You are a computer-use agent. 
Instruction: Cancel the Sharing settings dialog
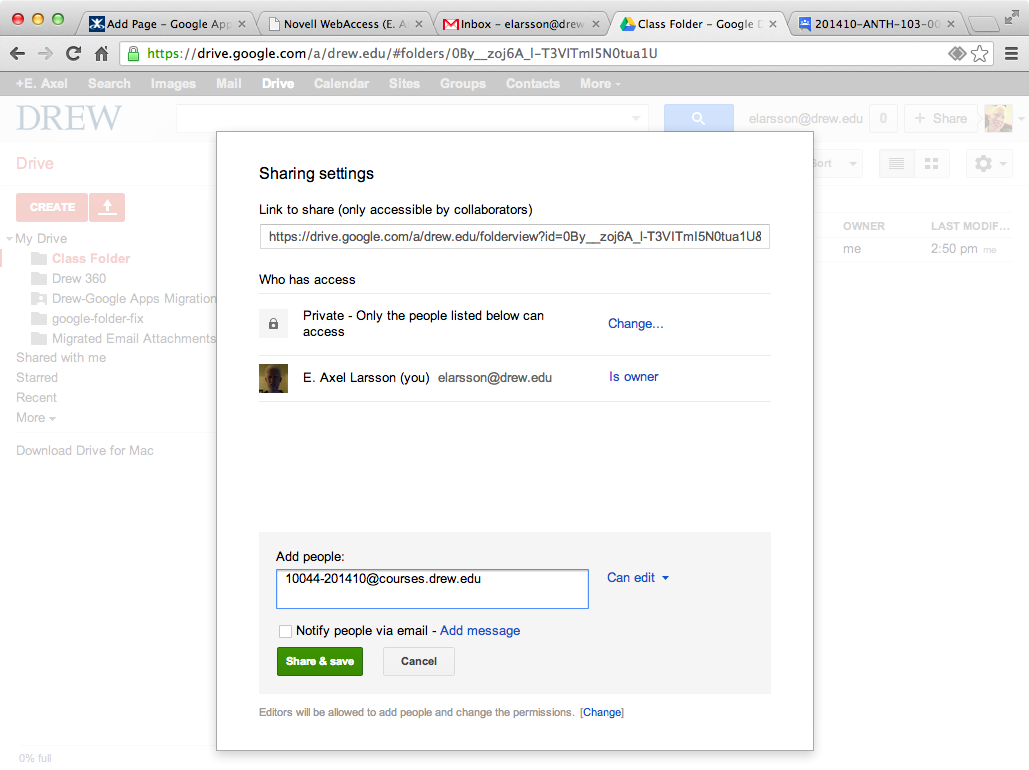[x=419, y=662]
